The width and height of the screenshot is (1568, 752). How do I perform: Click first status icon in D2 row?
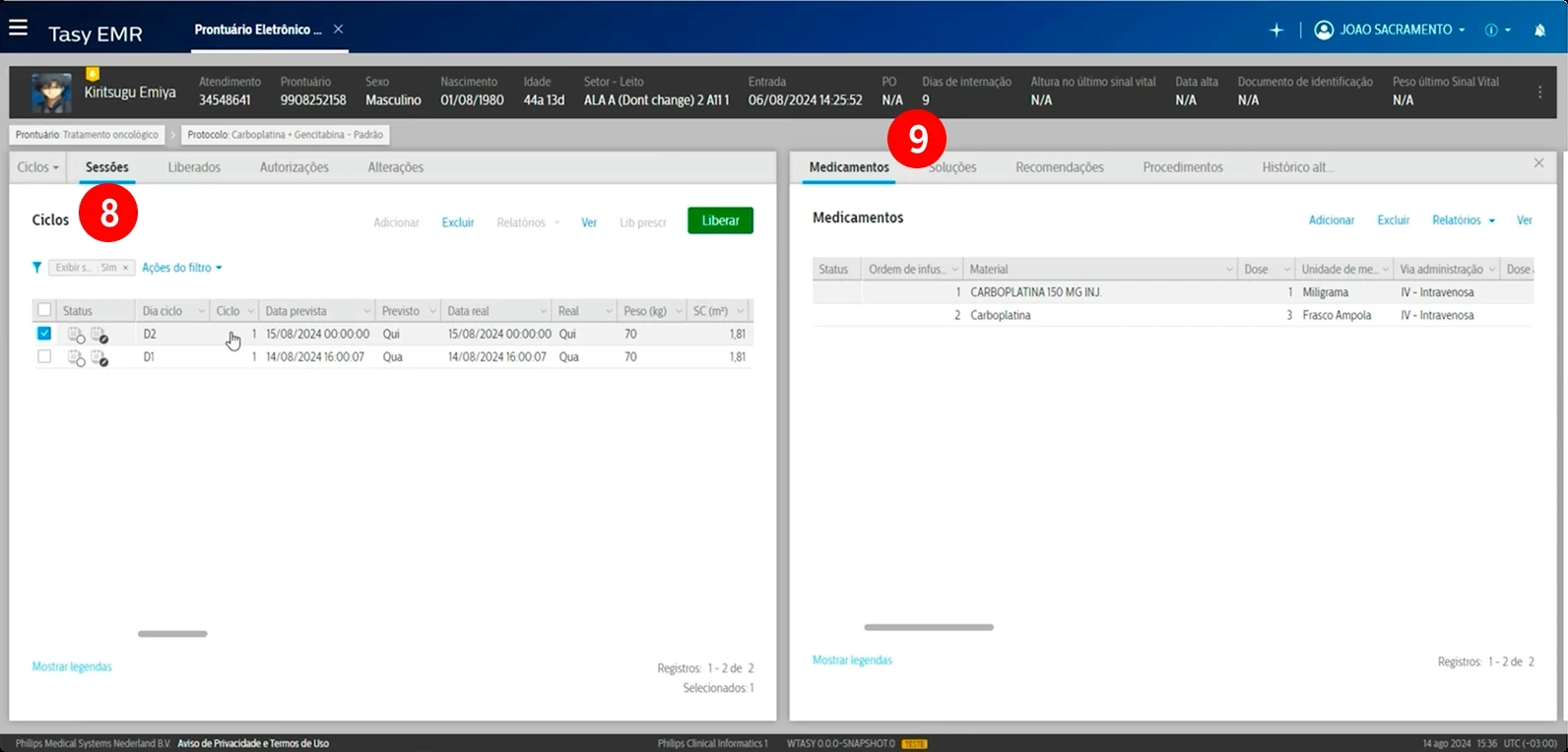coord(76,335)
